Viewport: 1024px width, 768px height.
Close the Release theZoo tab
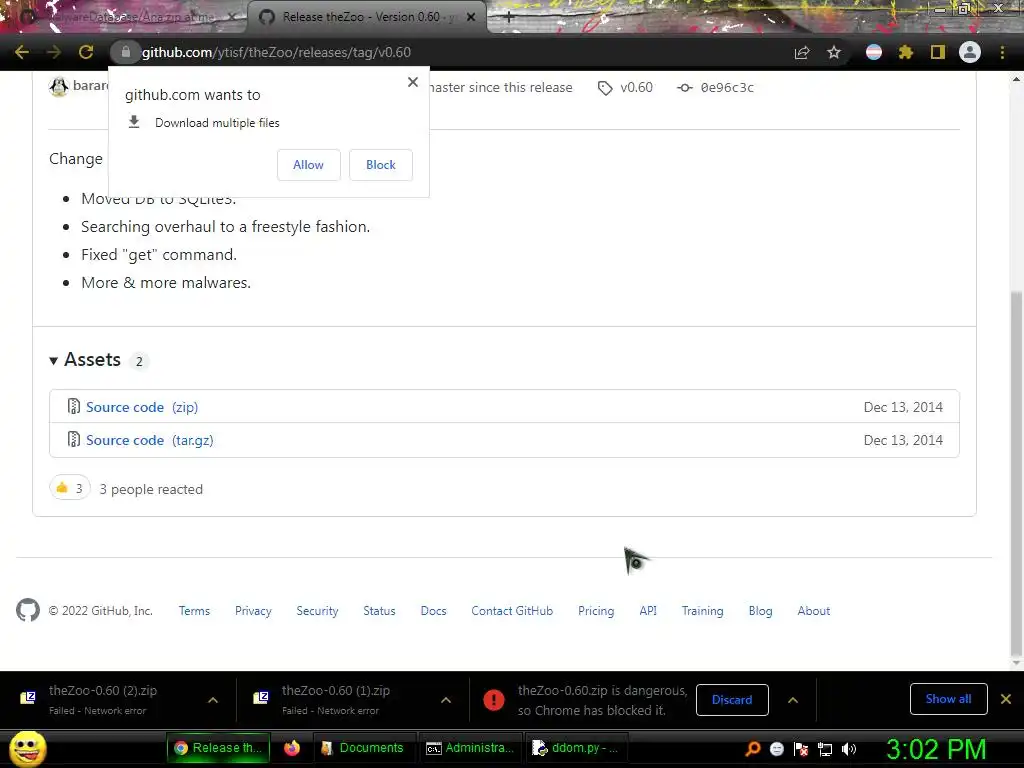point(471,17)
